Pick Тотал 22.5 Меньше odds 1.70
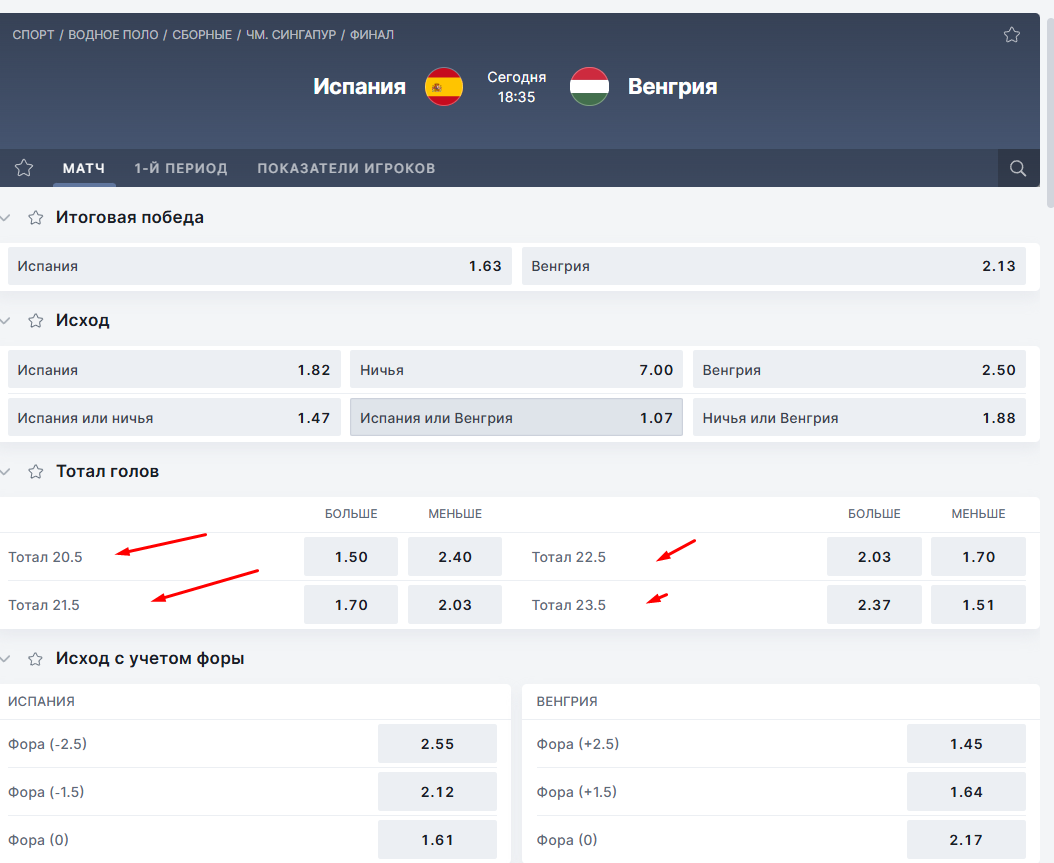This screenshot has height=863, width=1054. (x=978, y=557)
